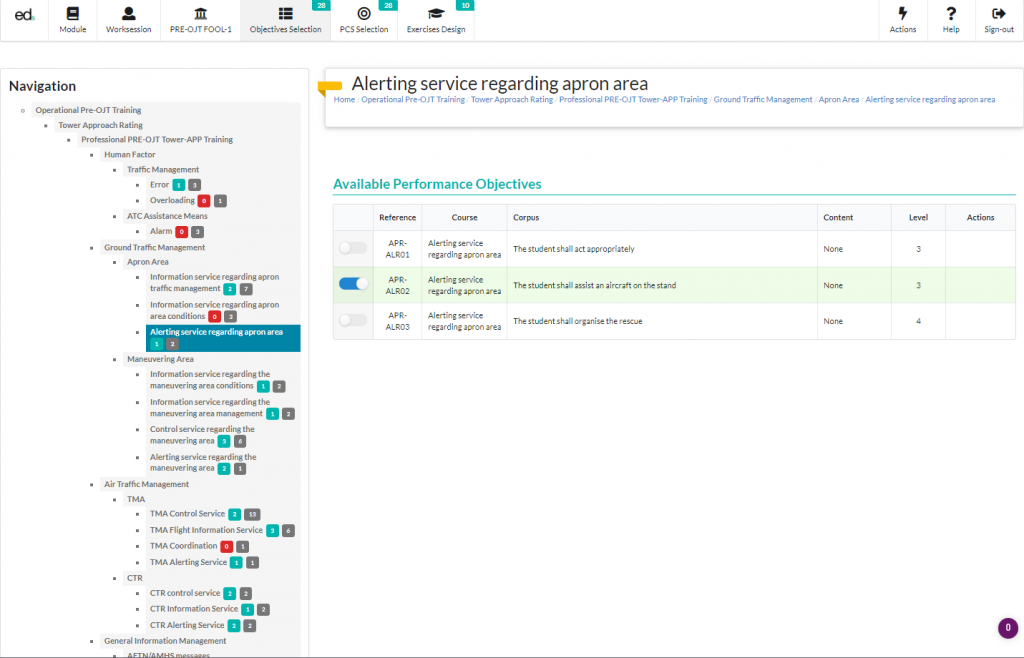Click 'The student shall organise the rescue'

tap(577, 321)
